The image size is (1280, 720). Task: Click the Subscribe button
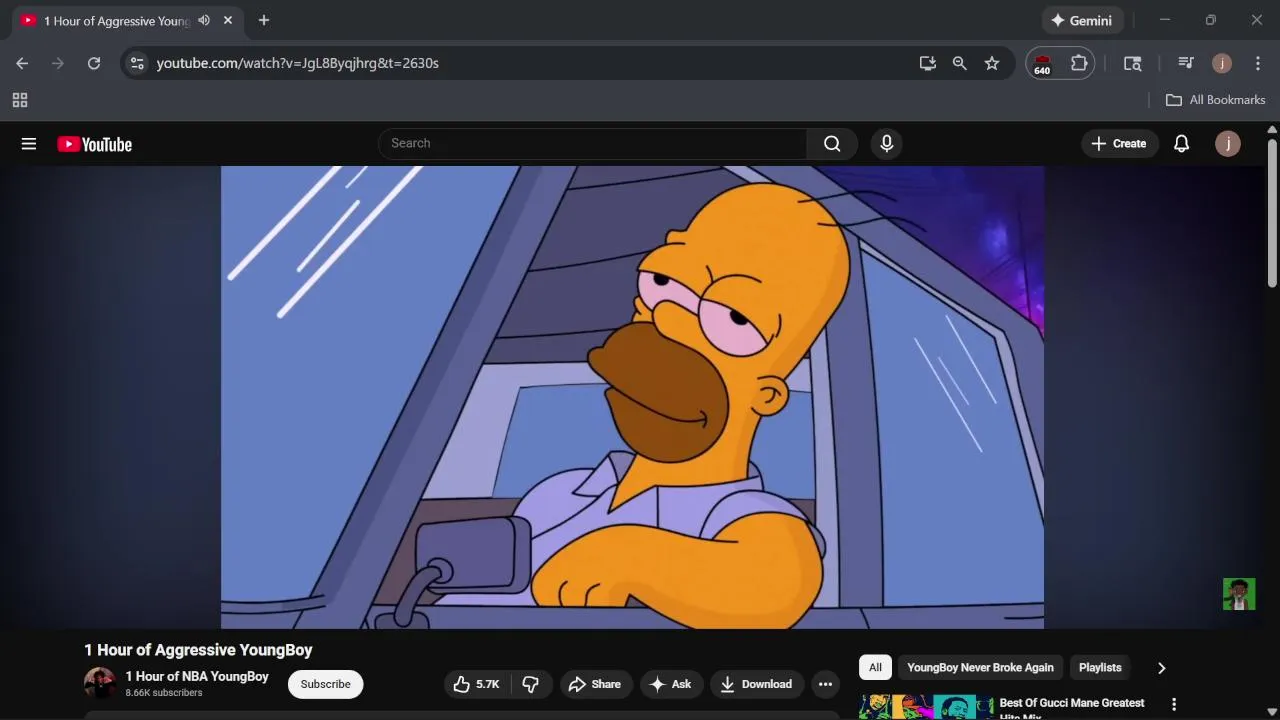[325, 684]
